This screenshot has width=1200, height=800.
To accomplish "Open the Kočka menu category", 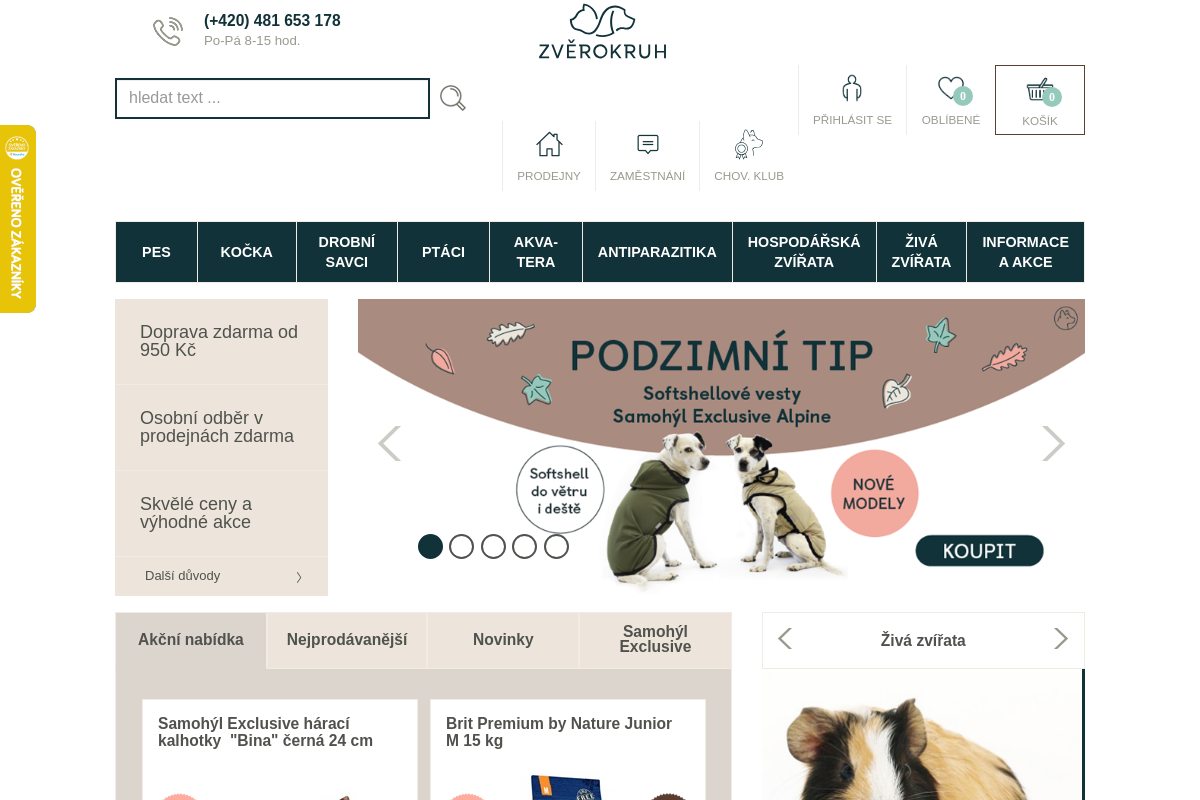I will pos(247,252).
